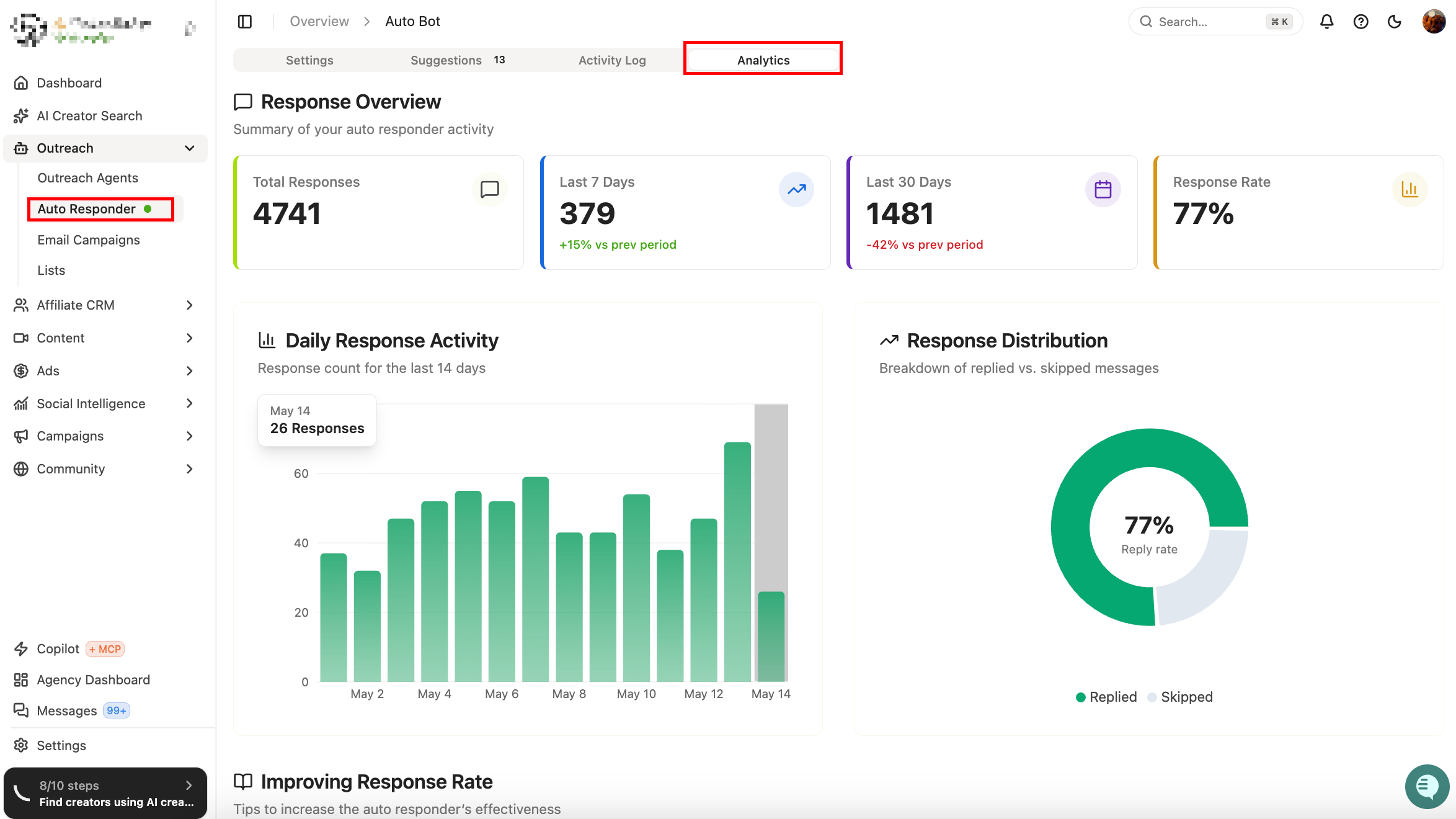This screenshot has width=1456, height=819.
Task: Open the help question mark icon
Action: click(x=1361, y=22)
